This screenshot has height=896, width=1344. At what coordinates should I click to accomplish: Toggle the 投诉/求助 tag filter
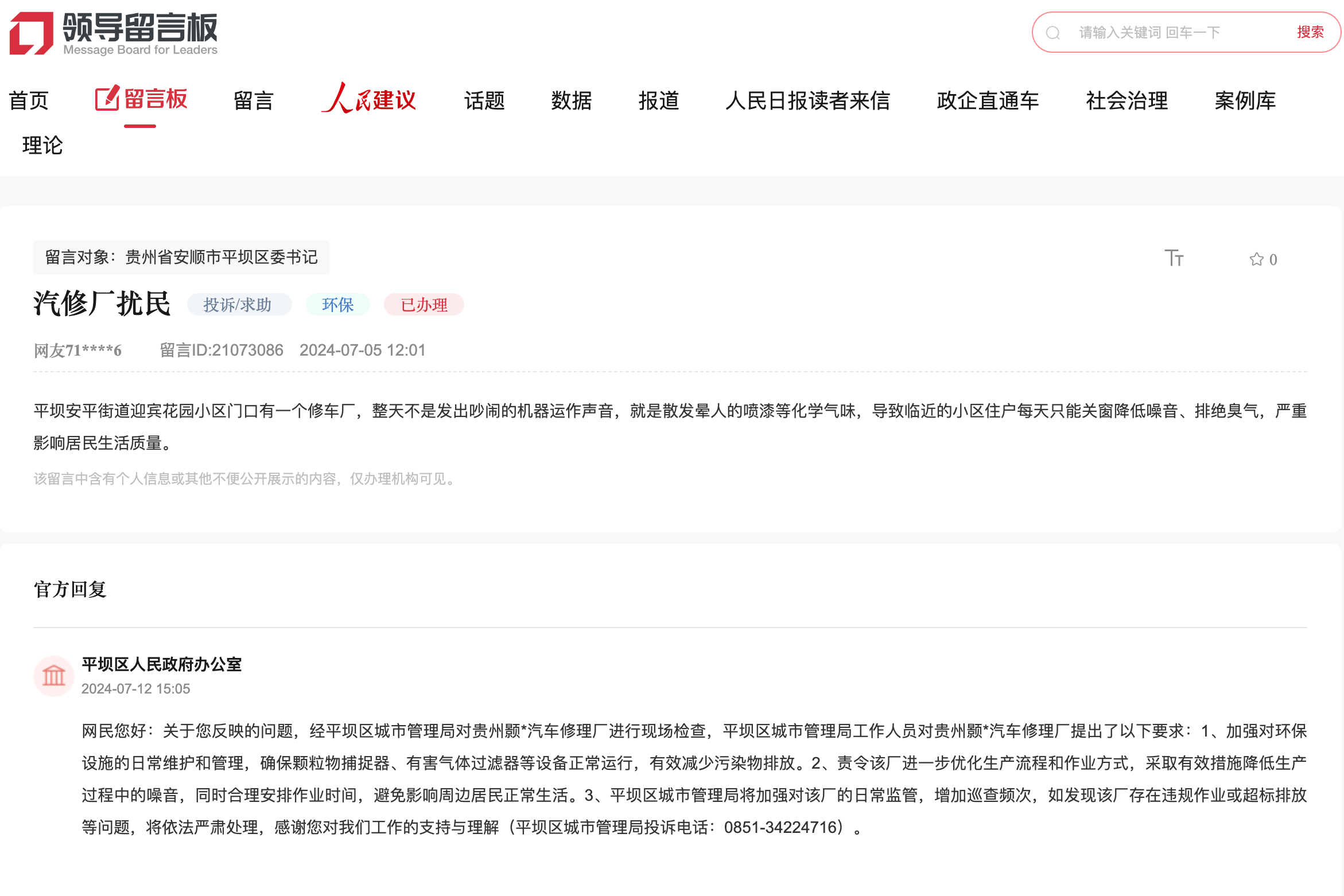pos(239,305)
